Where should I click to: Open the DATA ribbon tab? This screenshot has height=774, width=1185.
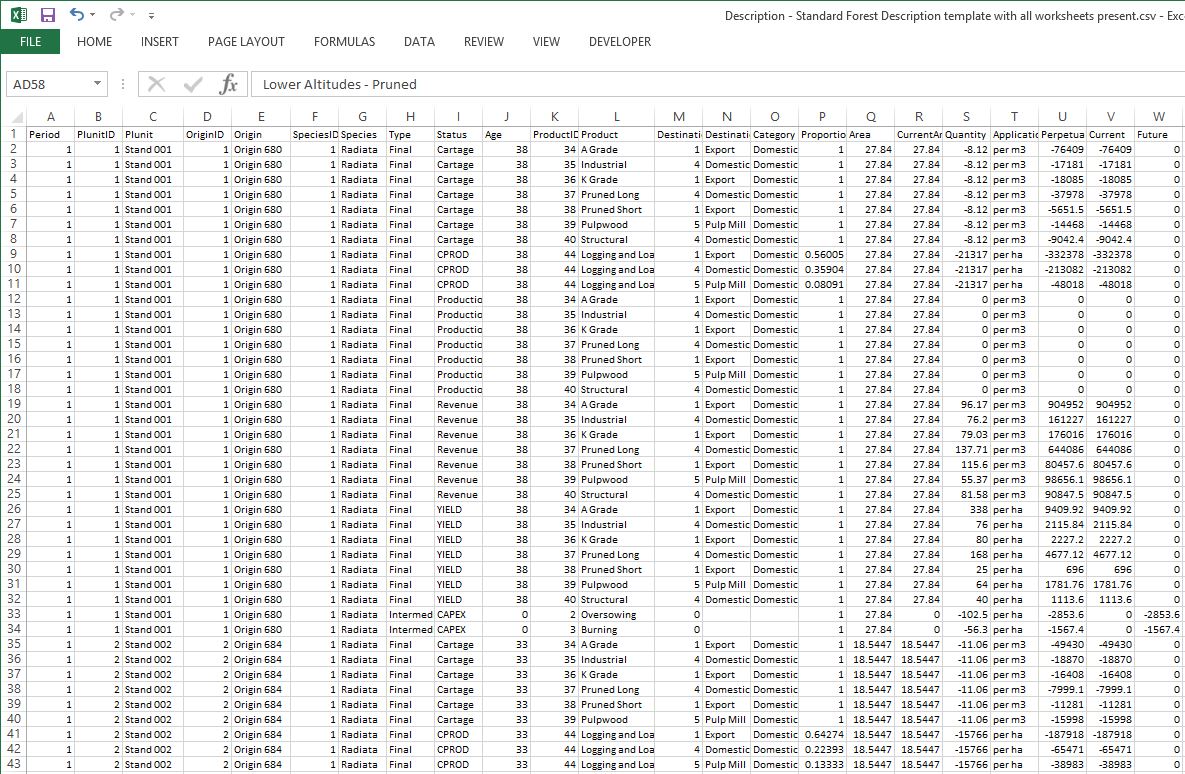click(x=419, y=42)
